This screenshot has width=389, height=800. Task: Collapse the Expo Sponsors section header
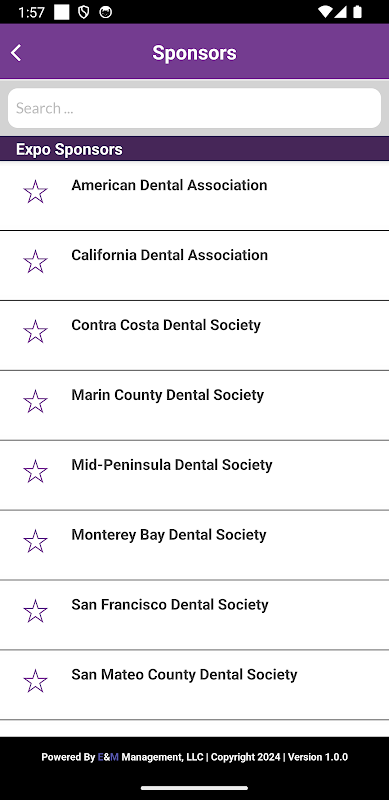[x=194, y=149]
